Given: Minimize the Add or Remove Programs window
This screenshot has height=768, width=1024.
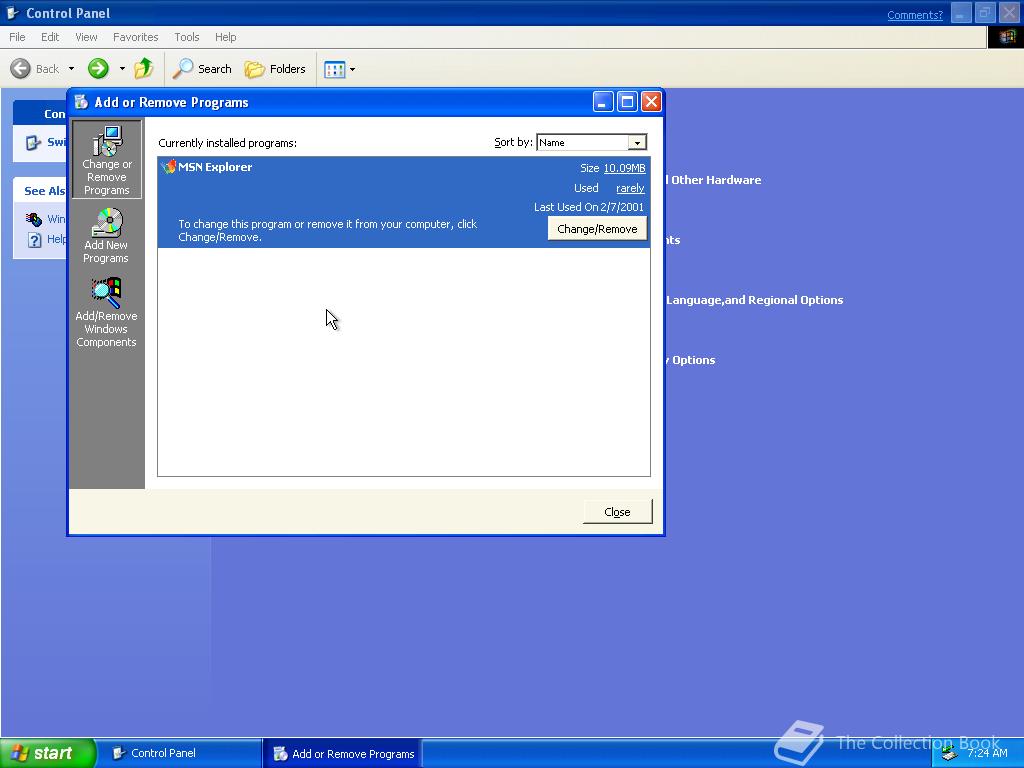Looking at the screenshot, I should pyautogui.click(x=603, y=102).
